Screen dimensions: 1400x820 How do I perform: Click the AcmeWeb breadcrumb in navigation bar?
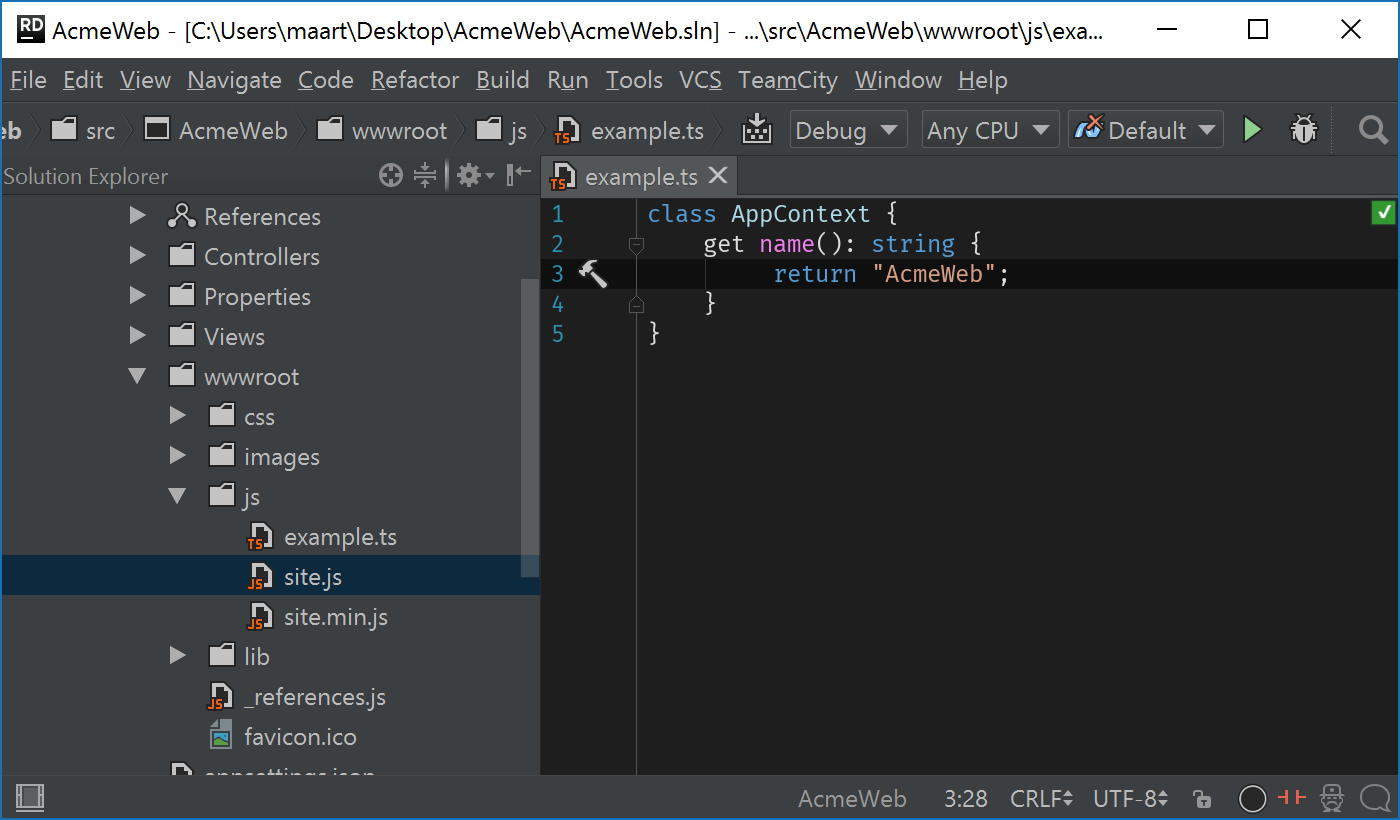pos(216,130)
